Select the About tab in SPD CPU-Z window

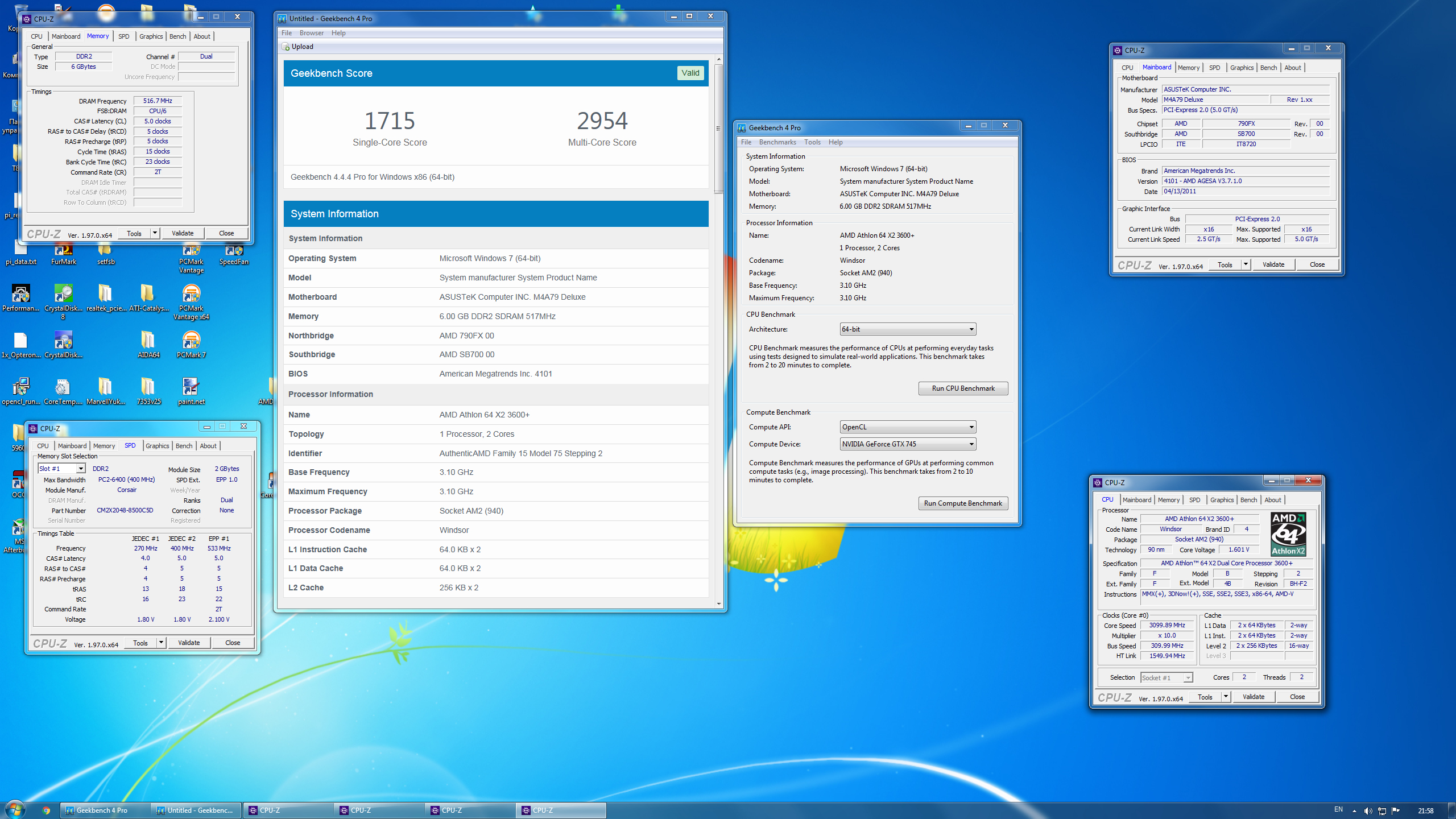tap(208, 446)
